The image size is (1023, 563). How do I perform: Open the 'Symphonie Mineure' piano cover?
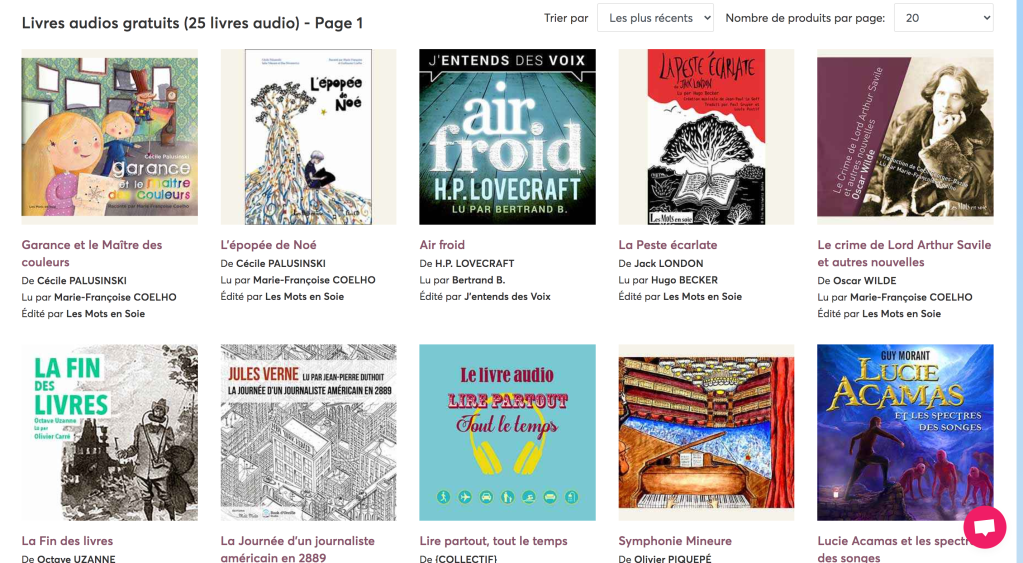[707, 433]
